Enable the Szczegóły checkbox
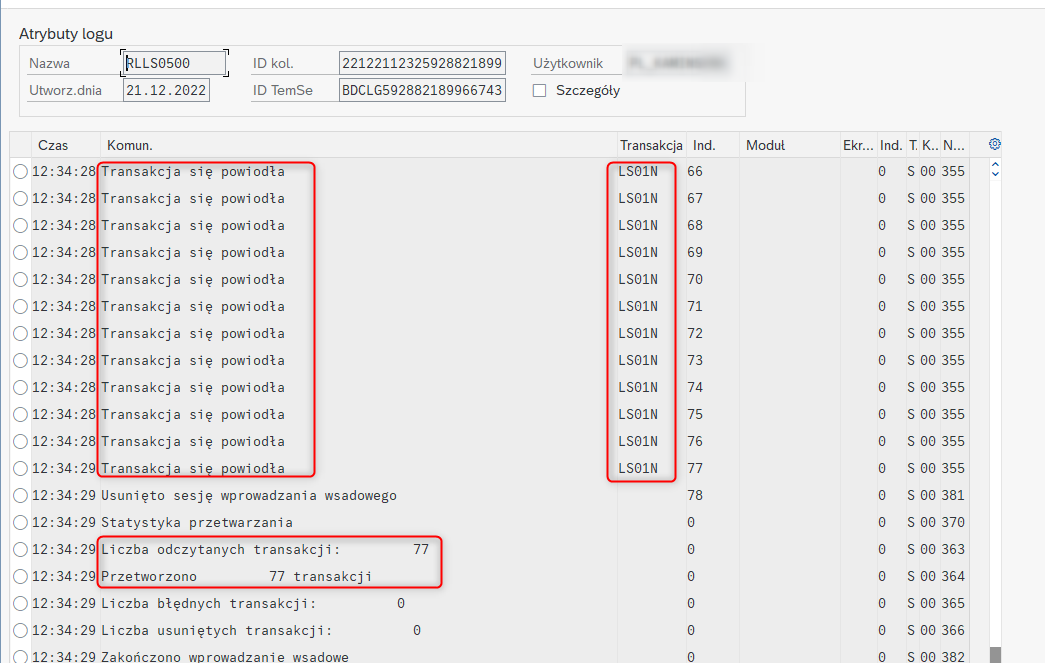Screen dimensions: 1045x663 click(540, 90)
